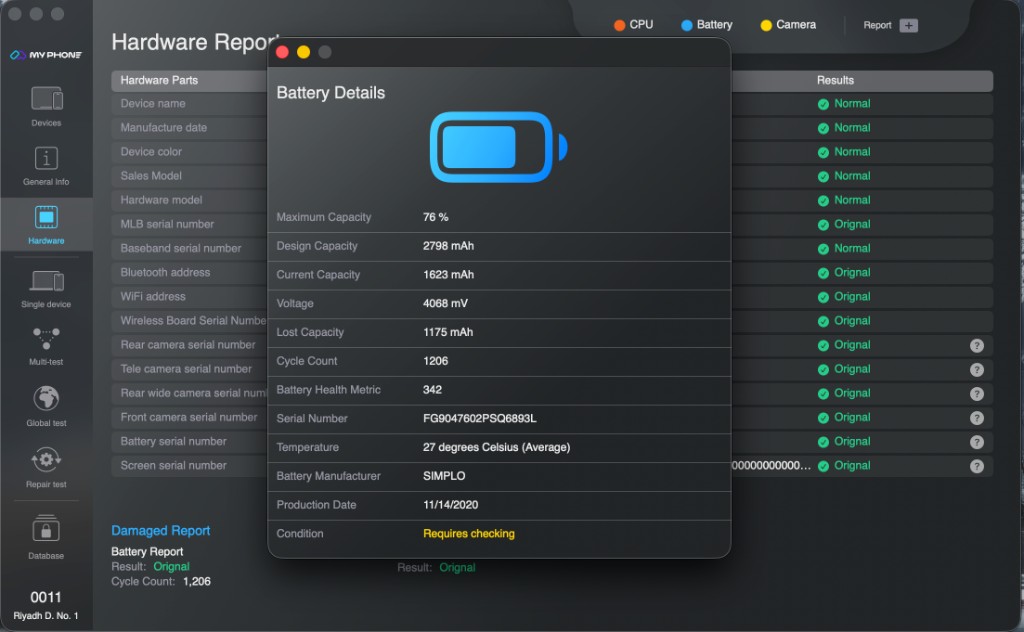The width and height of the screenshot is (1024, 632).
Task: Open the Database section
Action: point(46,537)
